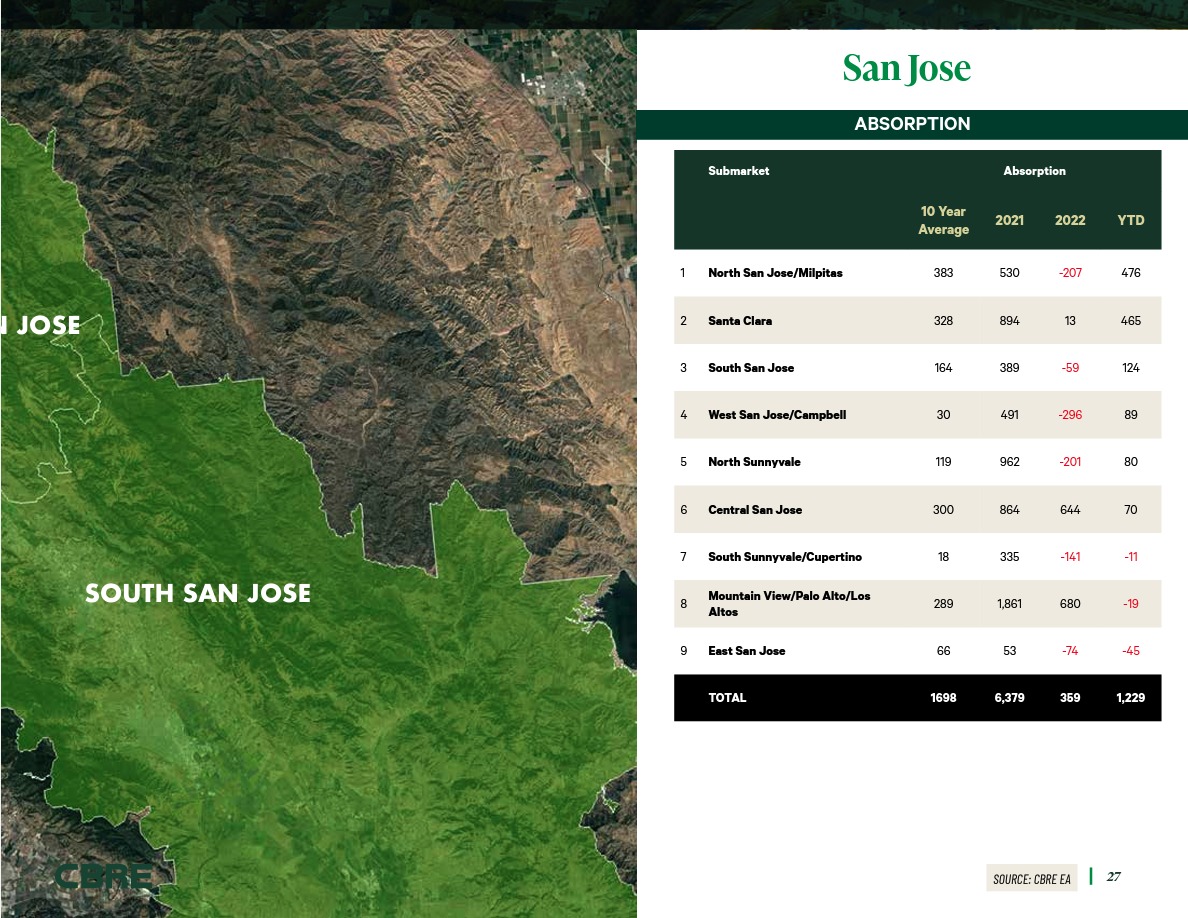Screen dimensions: 1188x918
Task: Click Santa Clara 10-year value 328
Action: (x=943, y=320)
